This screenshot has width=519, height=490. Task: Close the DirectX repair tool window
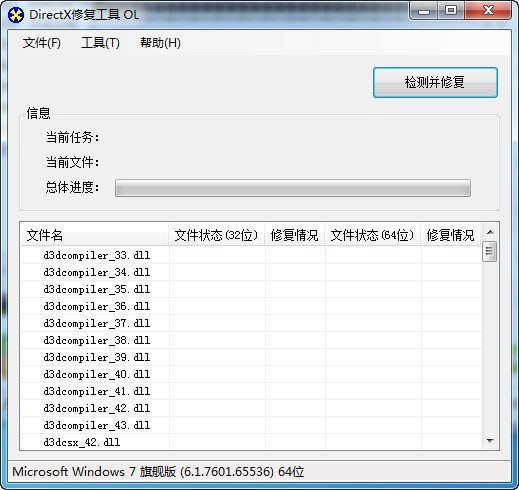pyautogui.click(x=488, y=11)
